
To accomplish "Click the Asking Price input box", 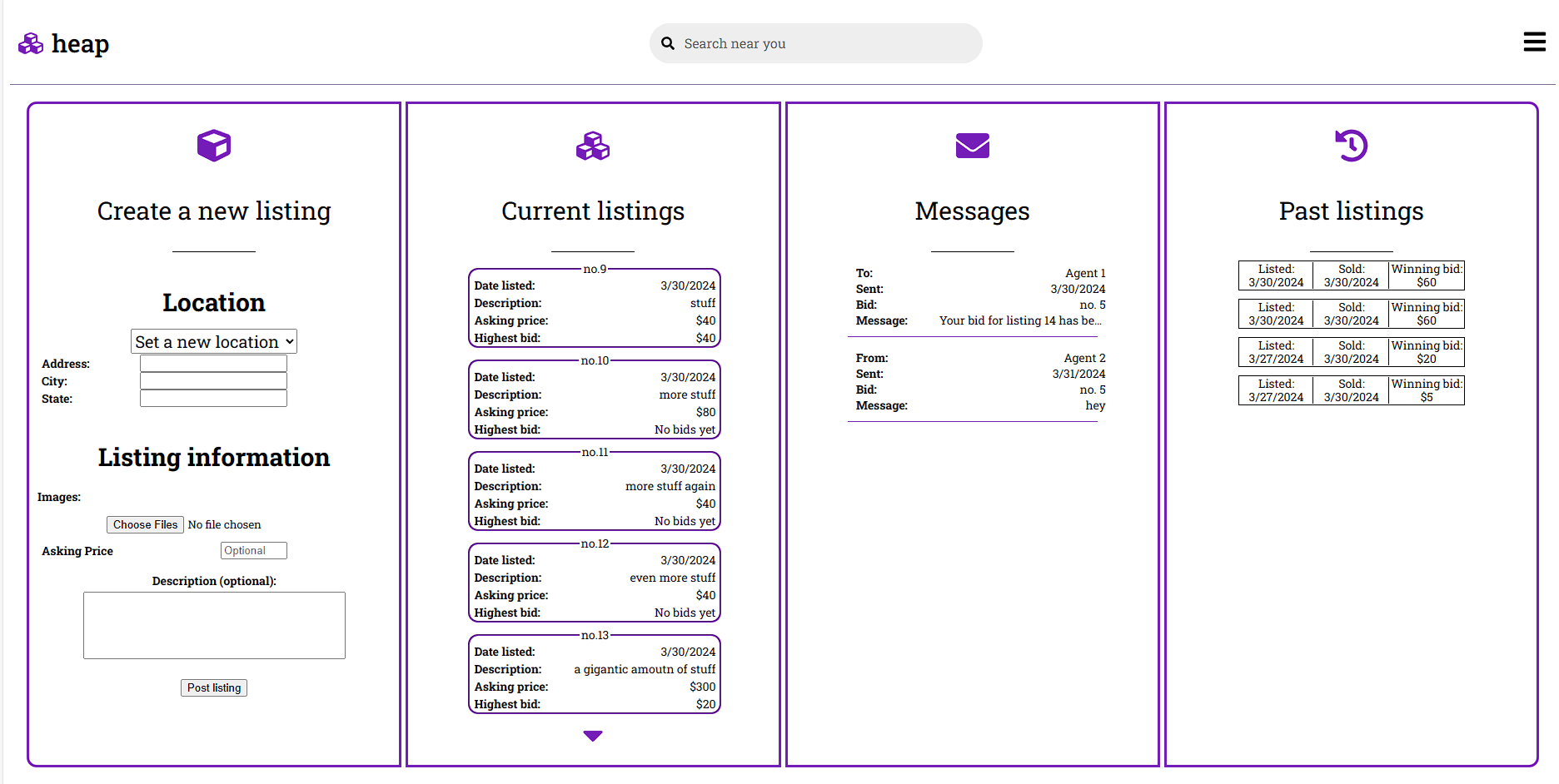I will coord(253,551).
